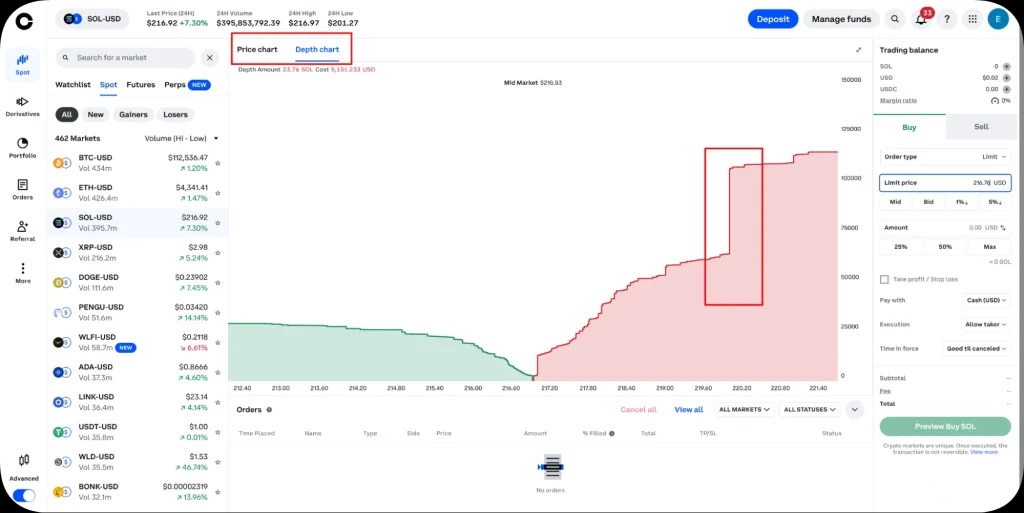The height and width of the screenshot is (513, 1024).
Task: Open the search magnifier in header
Action: coord(894,19)
